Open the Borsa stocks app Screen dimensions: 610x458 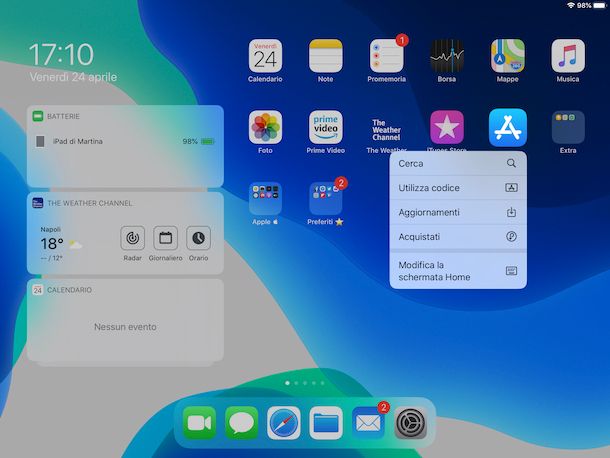click(x=447, y=56)
